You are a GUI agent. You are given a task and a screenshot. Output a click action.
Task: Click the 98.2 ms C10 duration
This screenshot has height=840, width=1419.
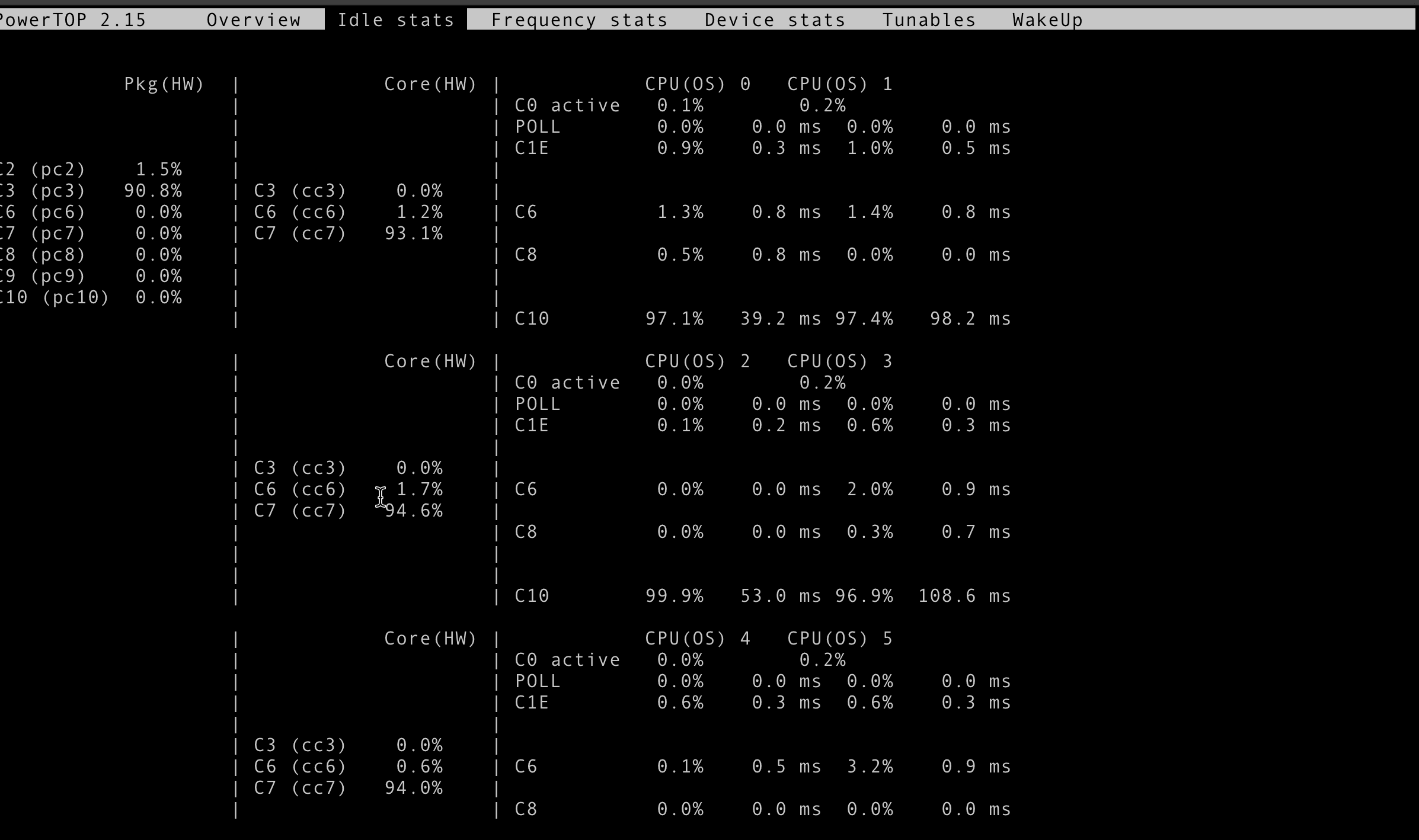pyautogui.click(x=970, y=319)
